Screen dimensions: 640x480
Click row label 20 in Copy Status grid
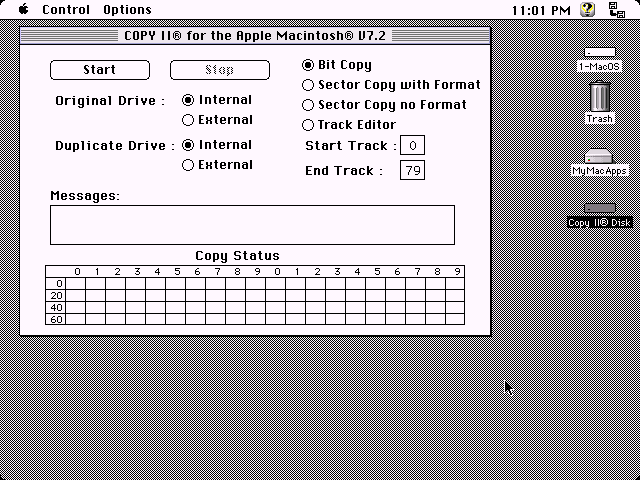56,296
